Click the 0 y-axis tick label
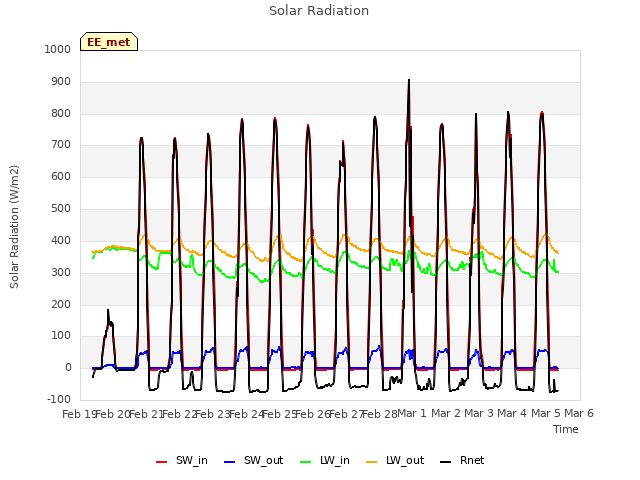The image size is (640, 480). 68,367
